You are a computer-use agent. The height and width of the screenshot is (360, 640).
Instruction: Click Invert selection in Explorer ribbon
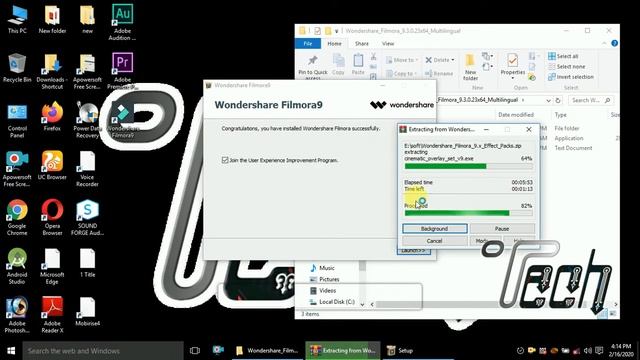coord(571,77)
